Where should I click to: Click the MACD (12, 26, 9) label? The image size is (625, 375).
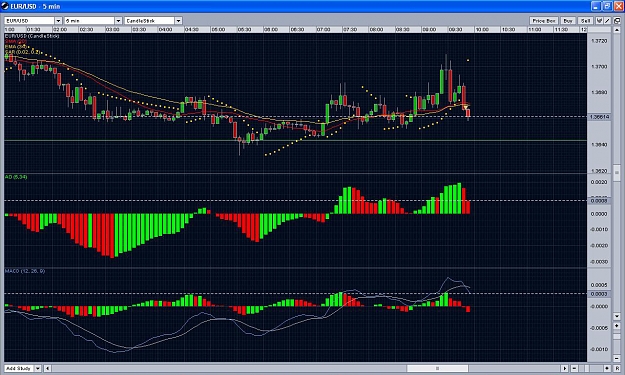tap(25, 271)
